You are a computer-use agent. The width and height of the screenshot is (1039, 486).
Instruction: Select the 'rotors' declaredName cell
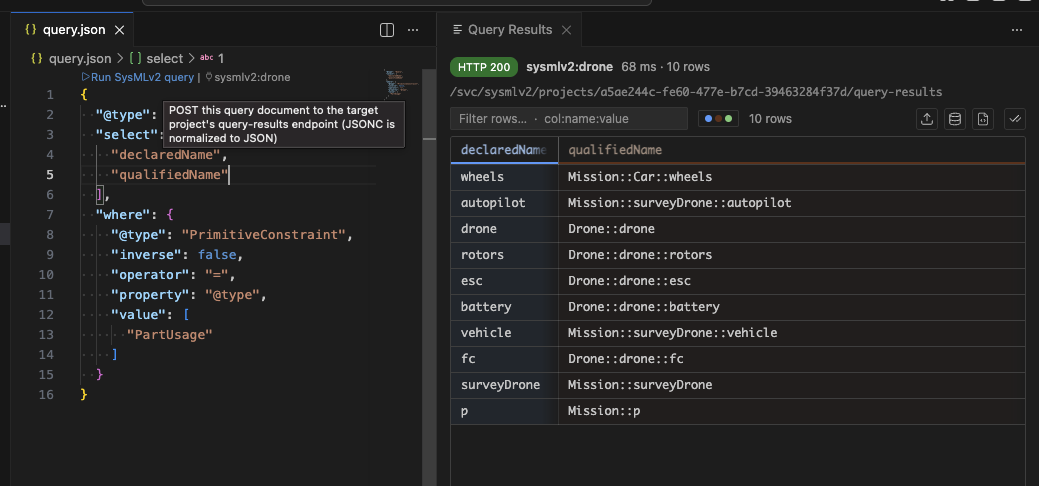click(x=504, y=255)
